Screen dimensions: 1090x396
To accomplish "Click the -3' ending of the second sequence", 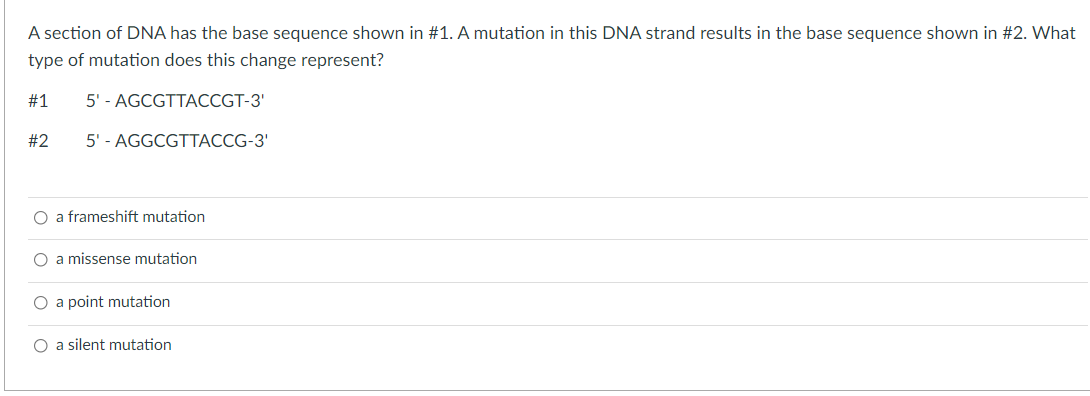I will point(257,141).
